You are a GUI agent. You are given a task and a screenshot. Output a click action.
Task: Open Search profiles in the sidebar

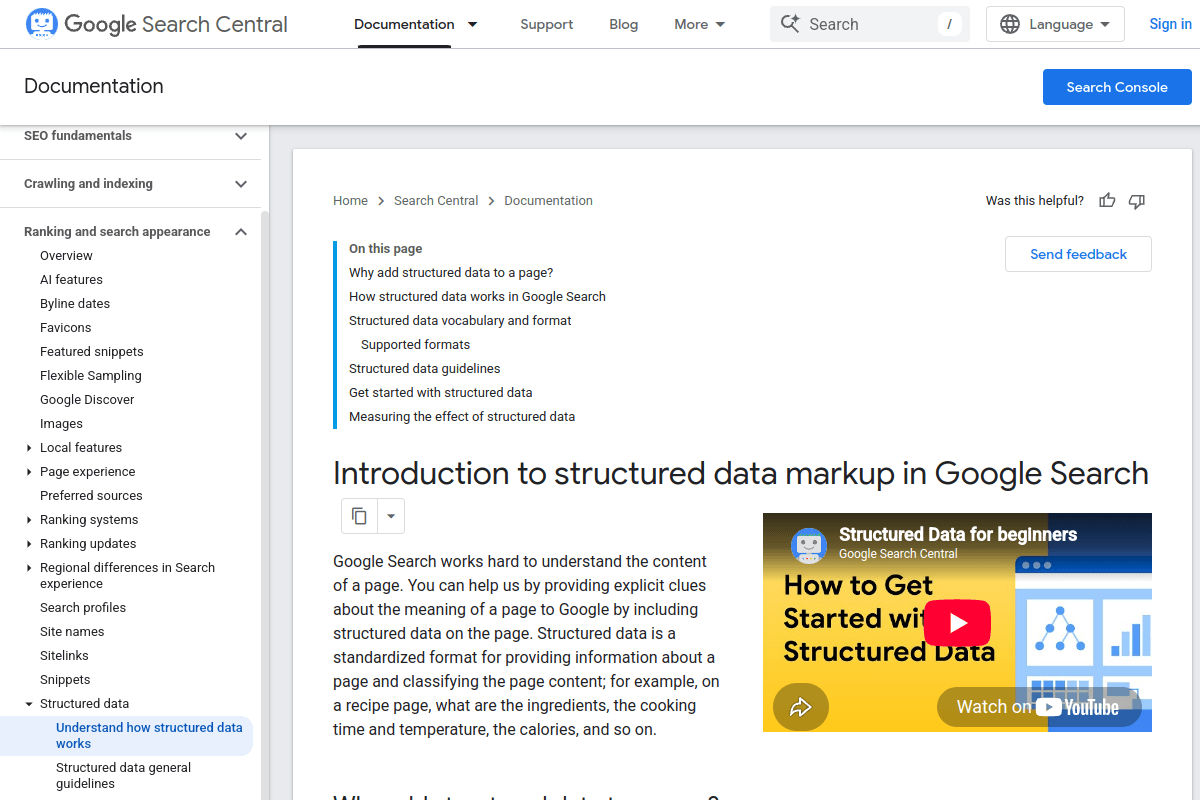[x=83, y=608]
